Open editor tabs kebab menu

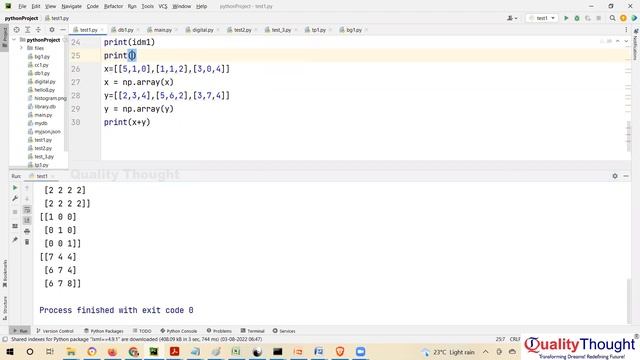(x=626, y=30)
